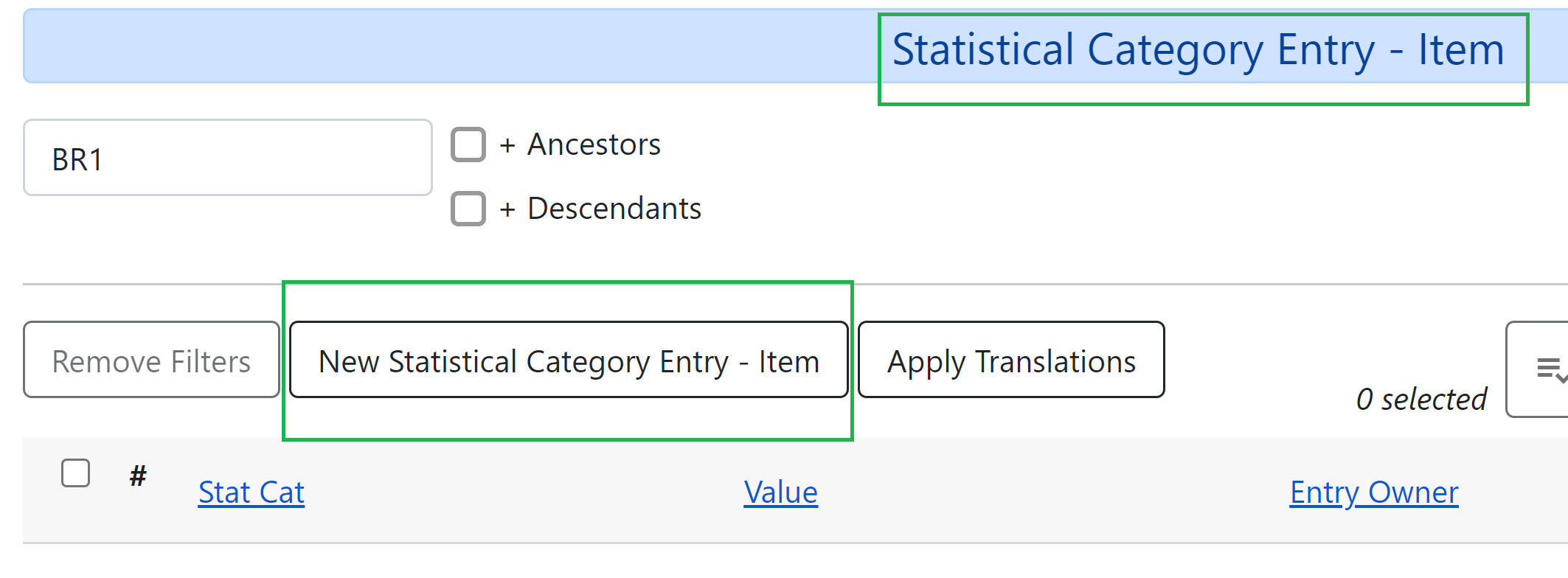
Task: Click the "0 selected" count text
Action: pos(1421,399)
